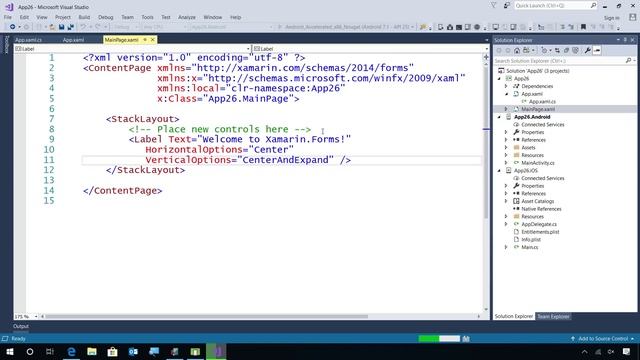Image resolution: width=640 pixels, height=360 pixels.
Task: Click the Sign in link
Action: click(611, 18)
